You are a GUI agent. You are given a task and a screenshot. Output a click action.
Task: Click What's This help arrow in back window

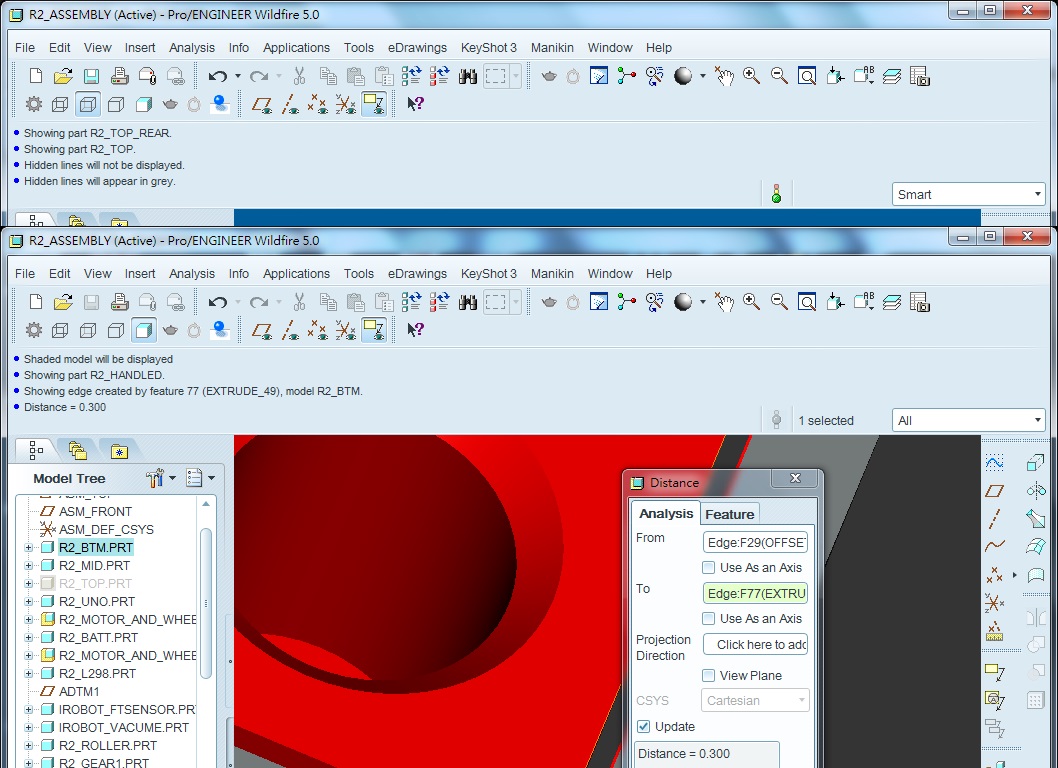(x=415, y=103)
